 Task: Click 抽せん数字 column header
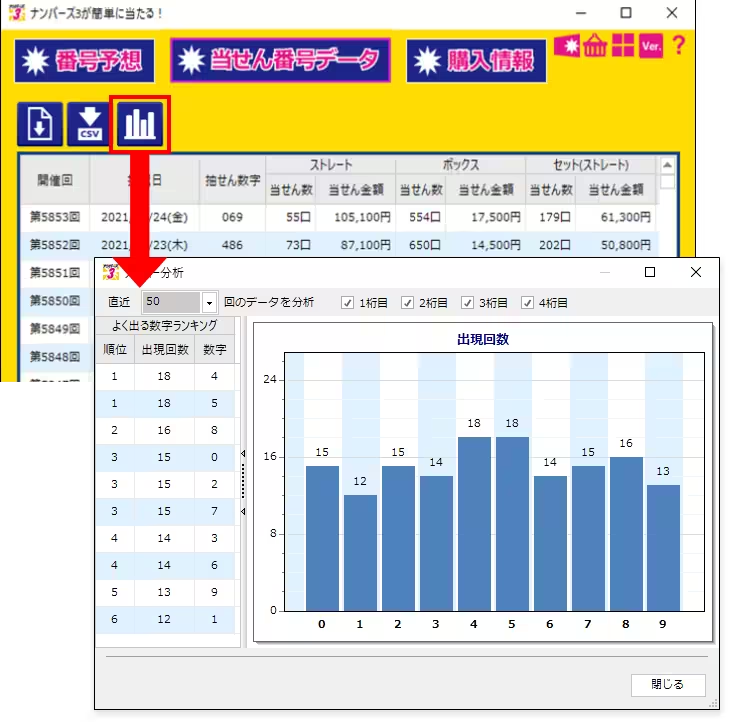pyautogui.click(x=232, y=180)
